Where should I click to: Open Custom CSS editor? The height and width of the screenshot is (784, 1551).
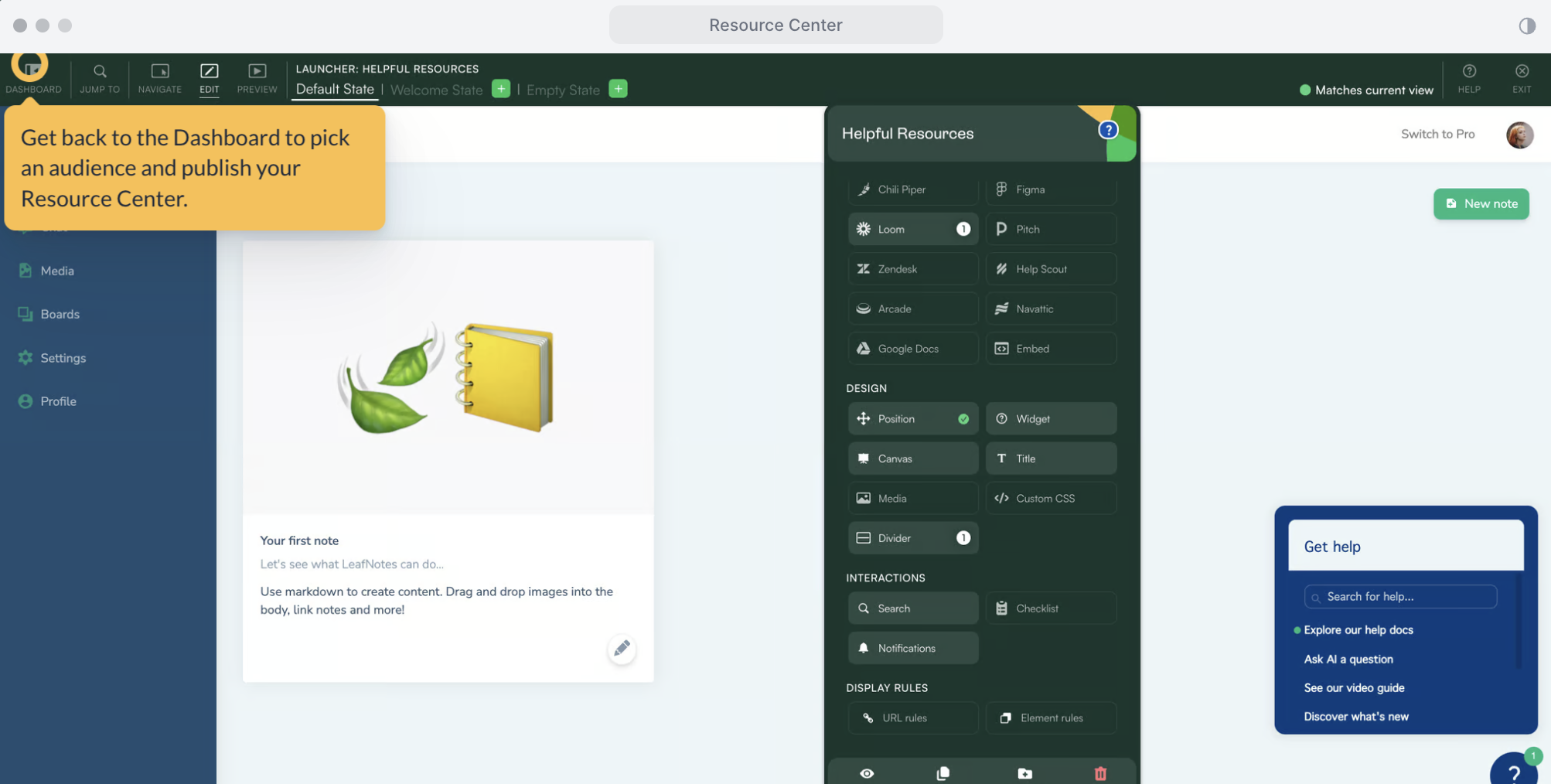tap(1051, 499)
